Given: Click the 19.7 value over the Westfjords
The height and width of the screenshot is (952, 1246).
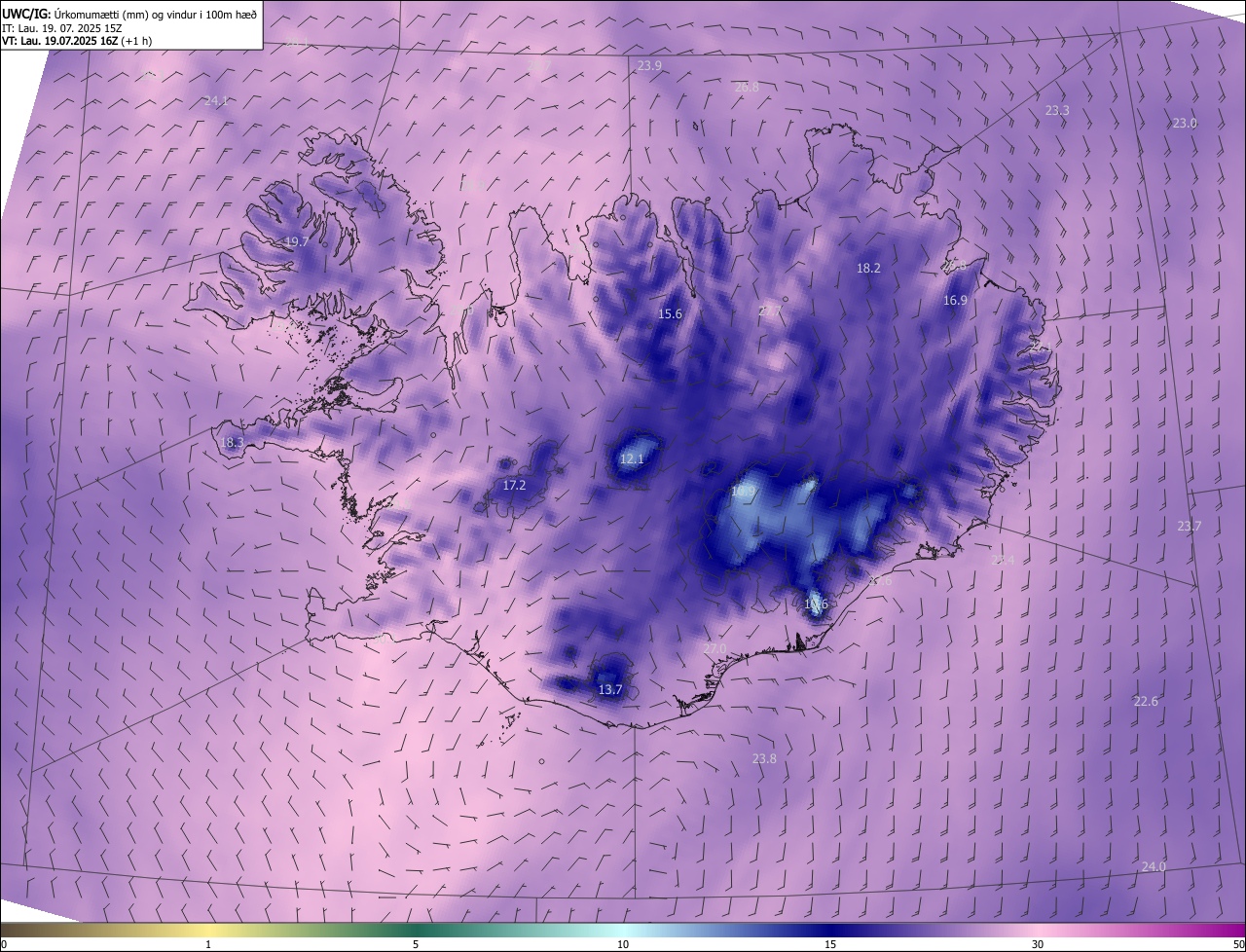Looking at the screenshot, I should [296, 241].
